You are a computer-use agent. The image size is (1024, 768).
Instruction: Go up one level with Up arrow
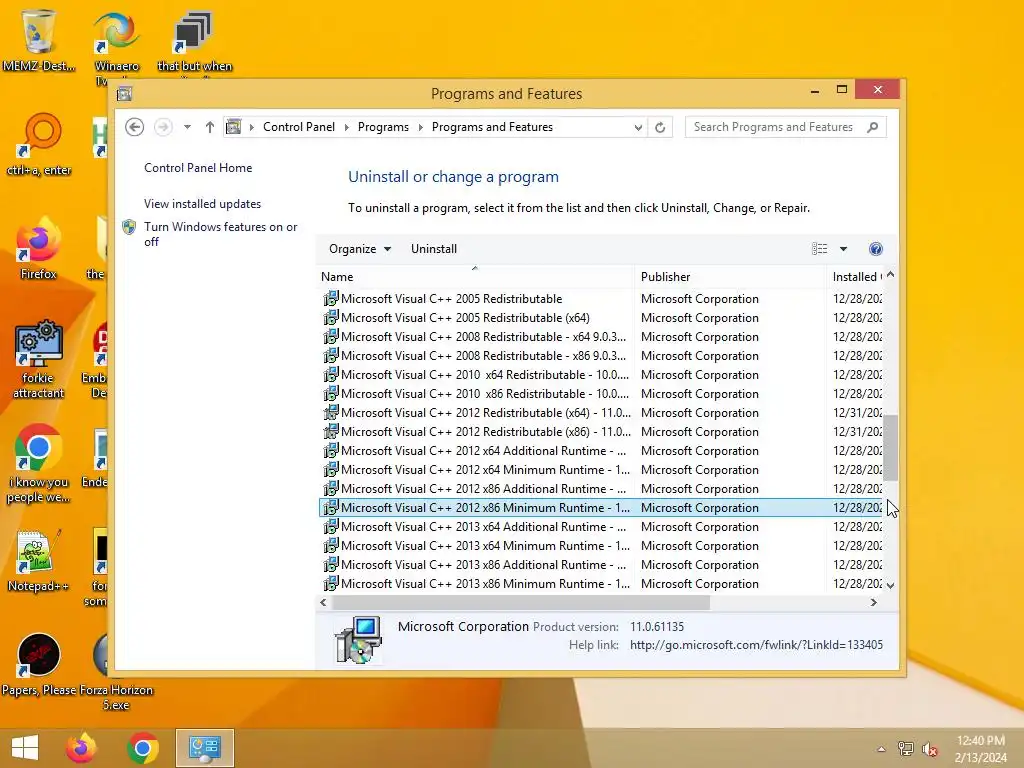[x=210, y=127]
